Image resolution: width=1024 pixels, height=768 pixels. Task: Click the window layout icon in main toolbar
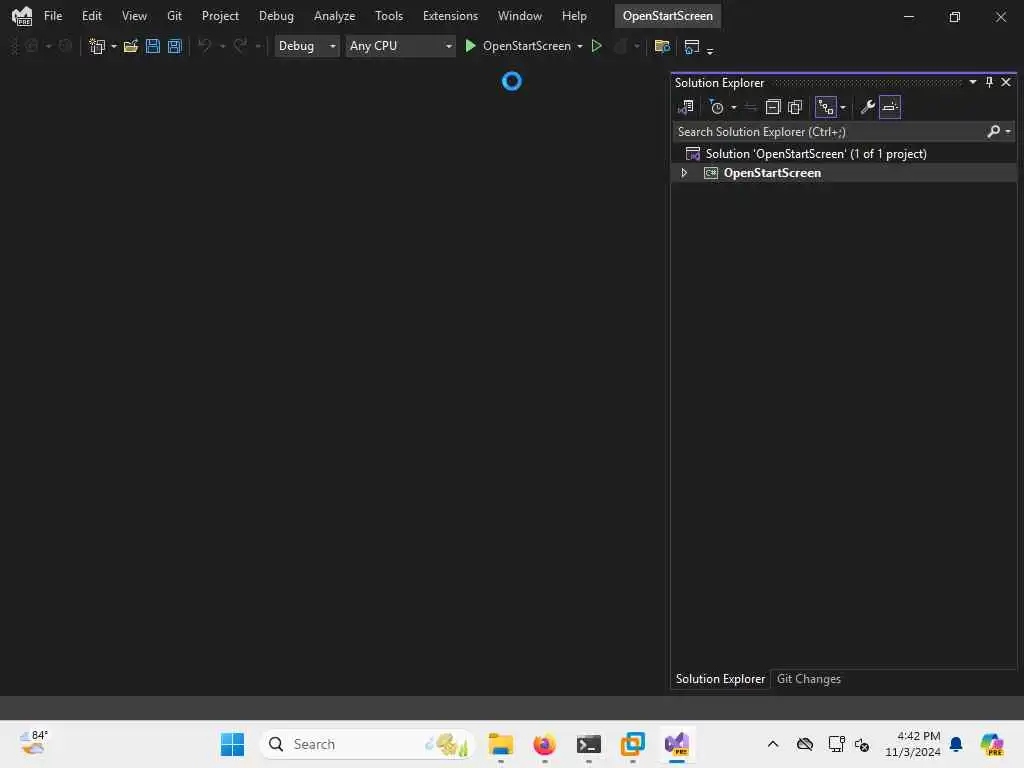pos(692,46)
